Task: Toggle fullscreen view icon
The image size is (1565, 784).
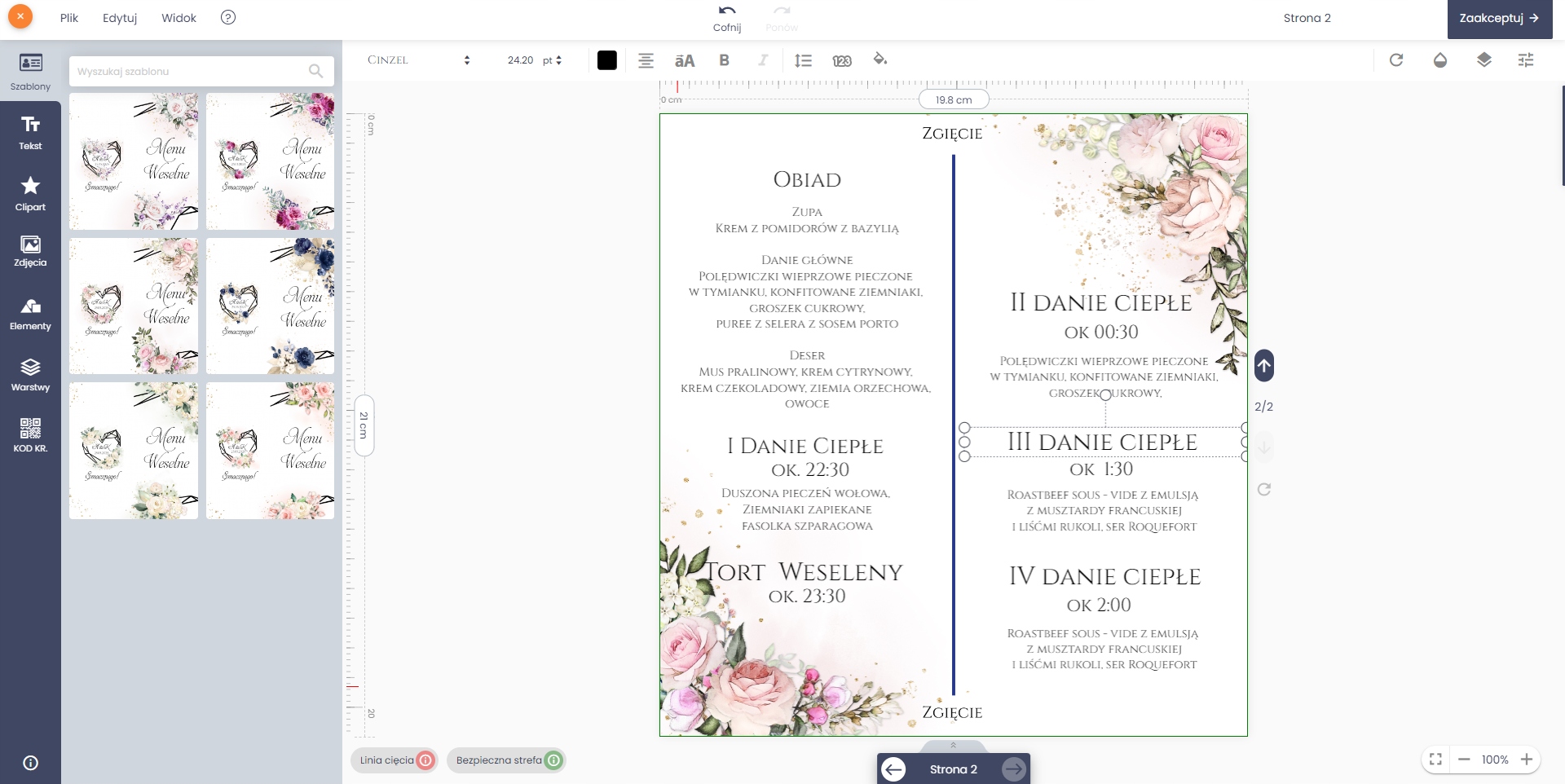Action: [1436, 760]
